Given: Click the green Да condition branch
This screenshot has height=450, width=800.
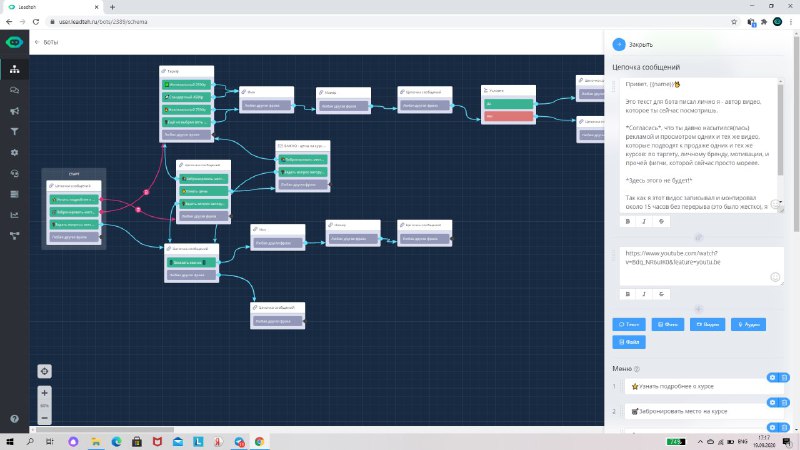Looking at the screenshot, I should [x=508, y=104].
